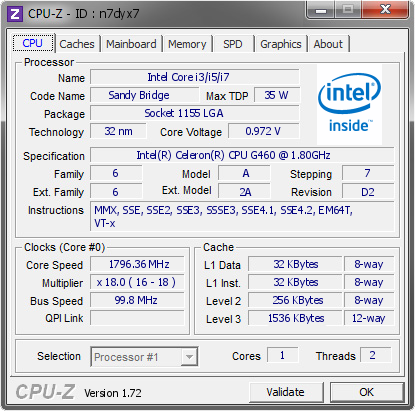Click the OK button
415x411 pixels.
click(367, 392)
